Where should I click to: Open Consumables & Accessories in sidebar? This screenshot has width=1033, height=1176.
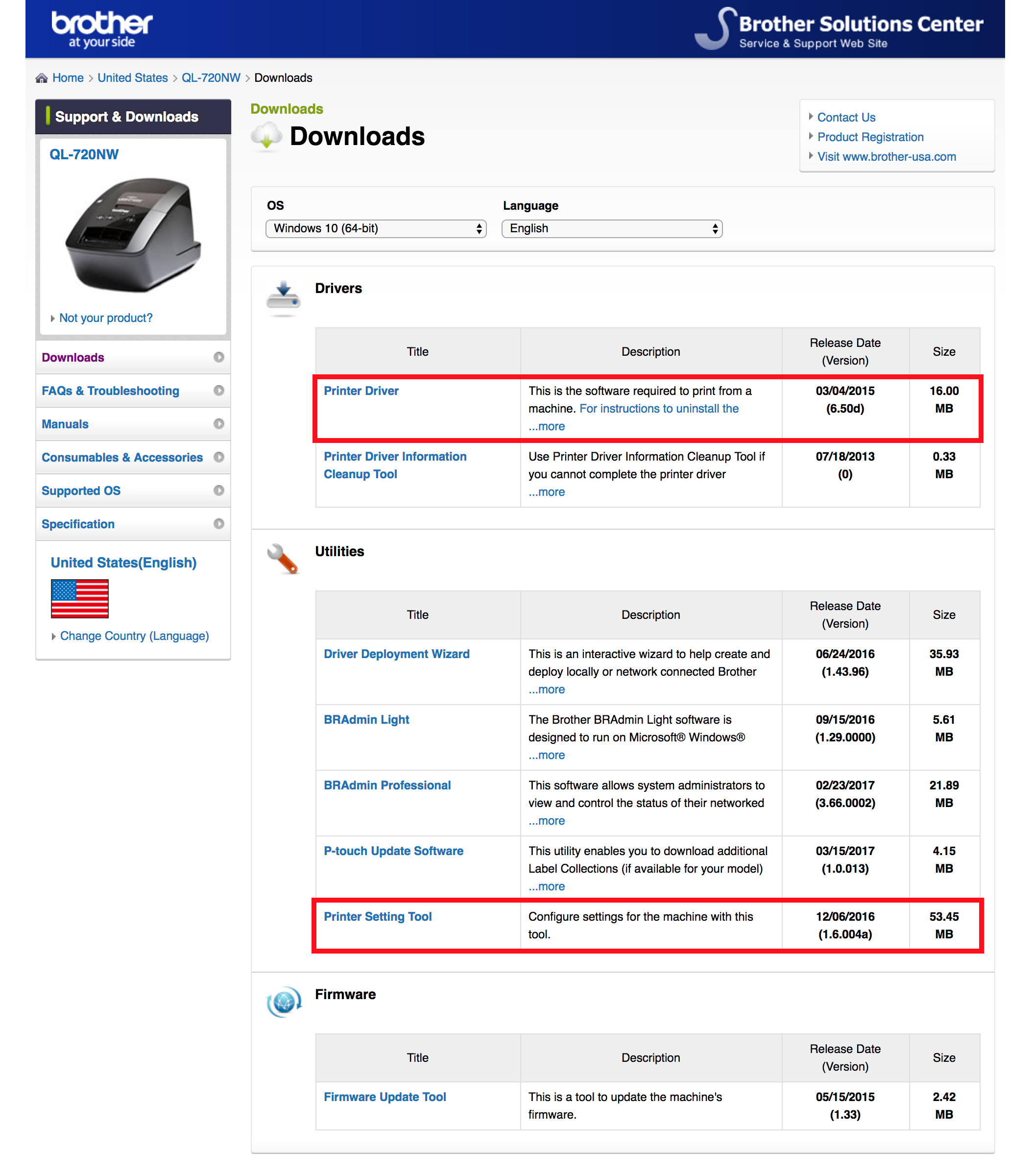click(x=133, y=457)
